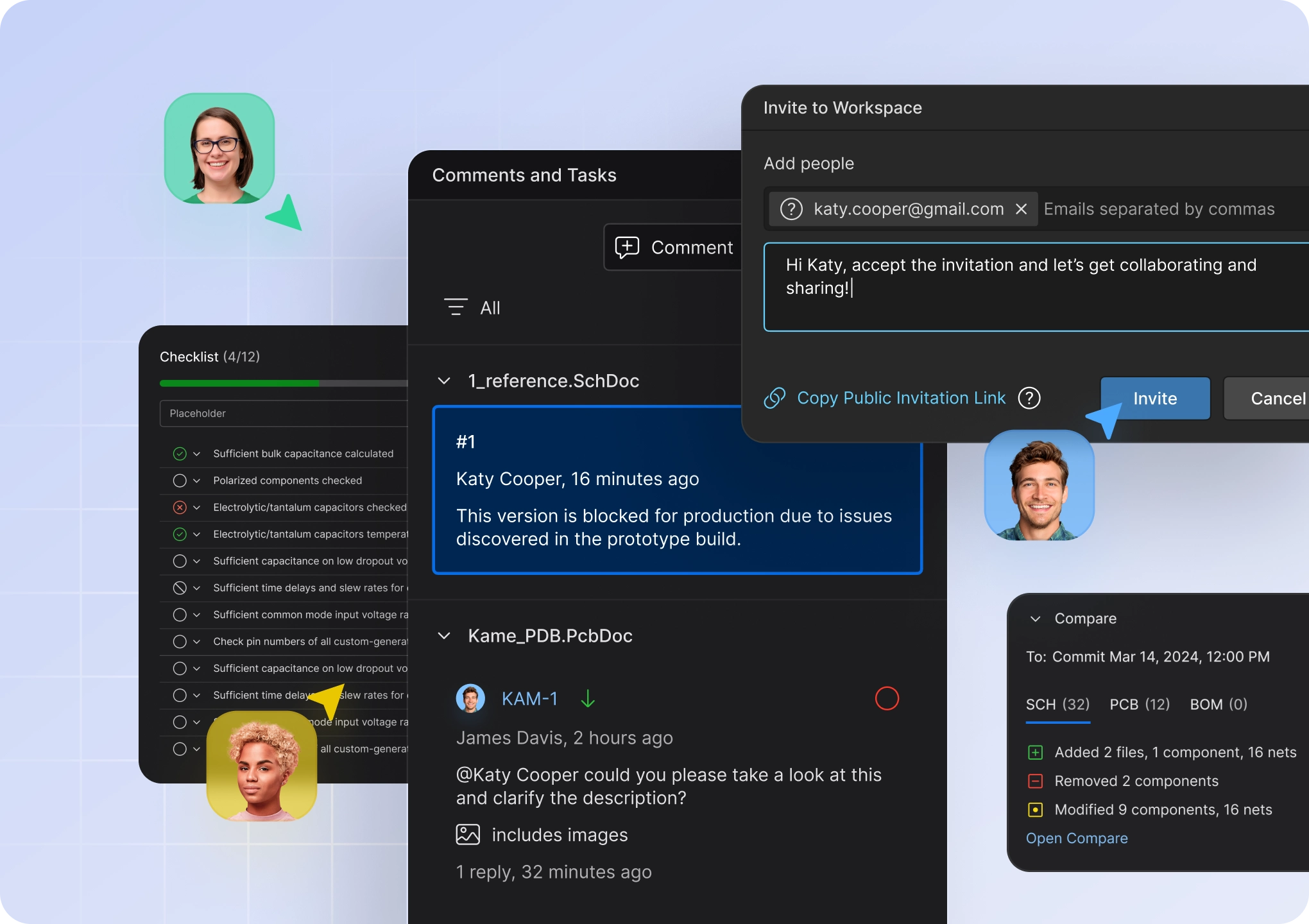Click the chain link icon for invitation
The width and height of the screenshot is (1309, 924).
774,398
